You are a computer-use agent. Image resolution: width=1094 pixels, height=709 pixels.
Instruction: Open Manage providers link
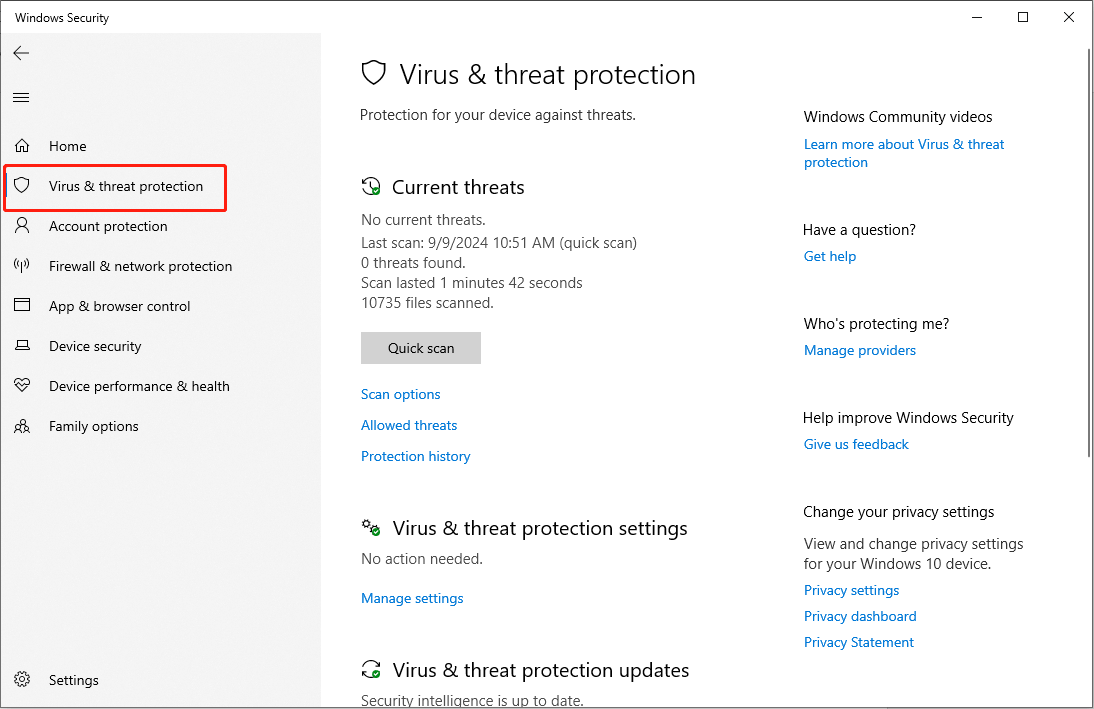860,350
